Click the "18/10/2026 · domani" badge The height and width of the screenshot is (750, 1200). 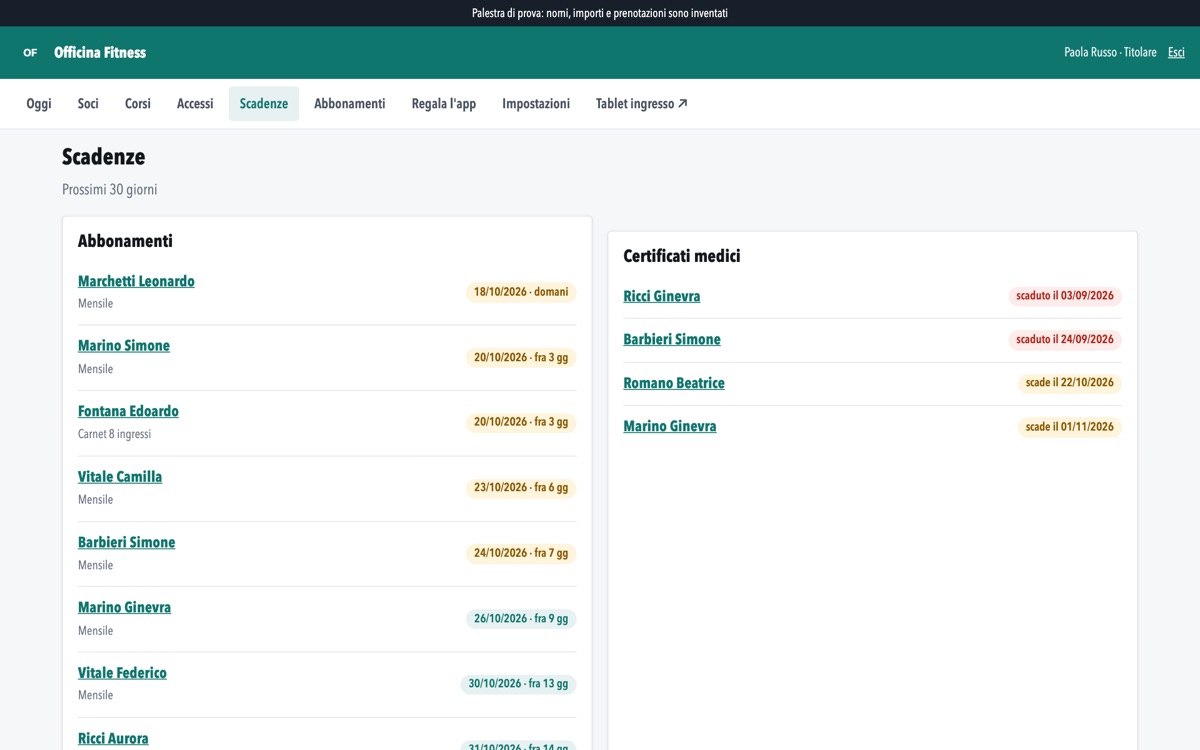pyautogui.click(x=521, y=292)
